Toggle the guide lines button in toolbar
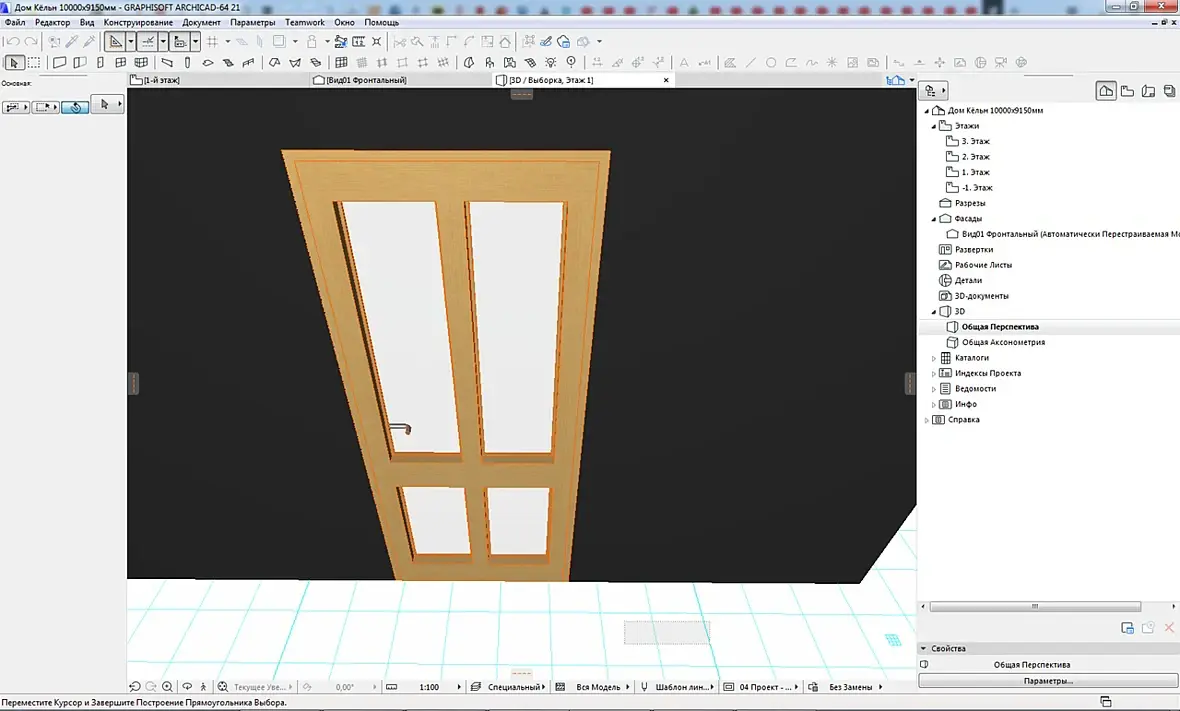Viewport: 1180px width, 711px height. (x=116, y=42)
